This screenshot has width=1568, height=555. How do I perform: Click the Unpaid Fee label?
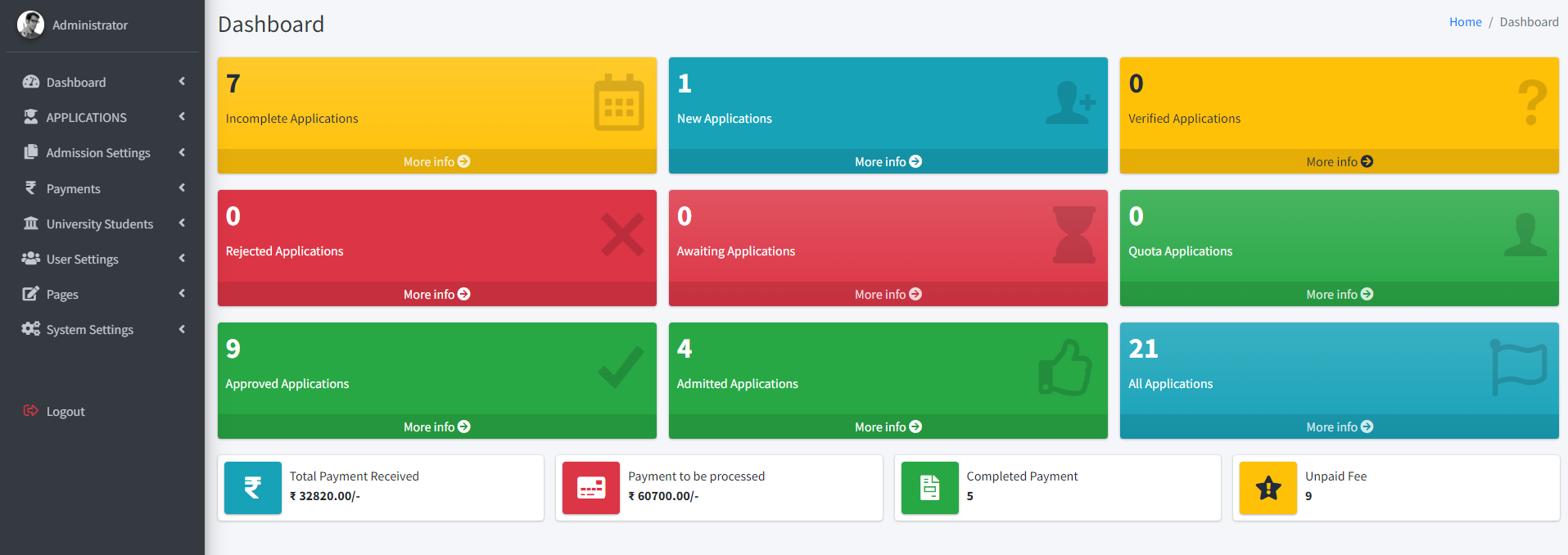point(1335,476)
